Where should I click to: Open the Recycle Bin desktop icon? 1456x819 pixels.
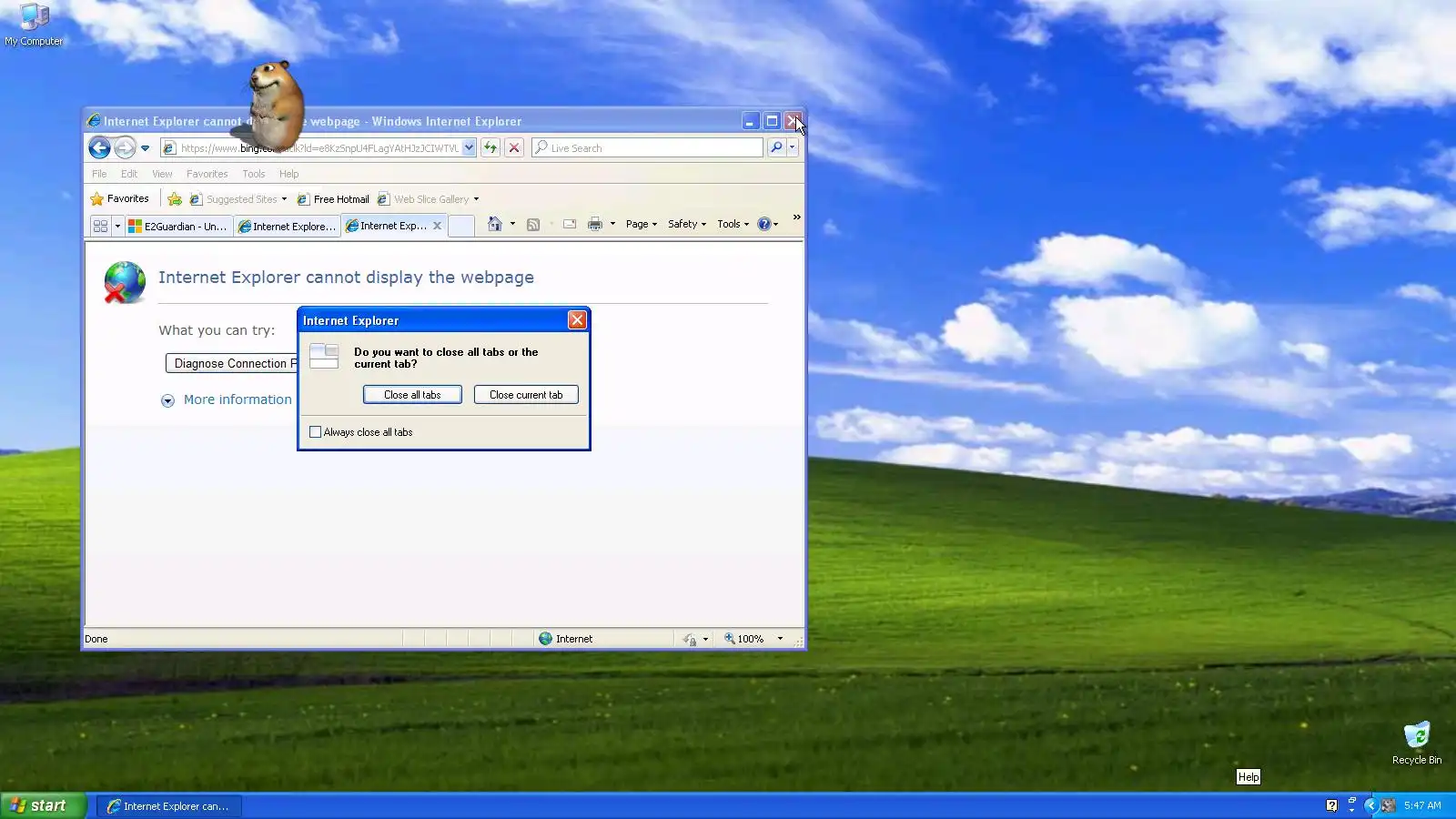1417,743
